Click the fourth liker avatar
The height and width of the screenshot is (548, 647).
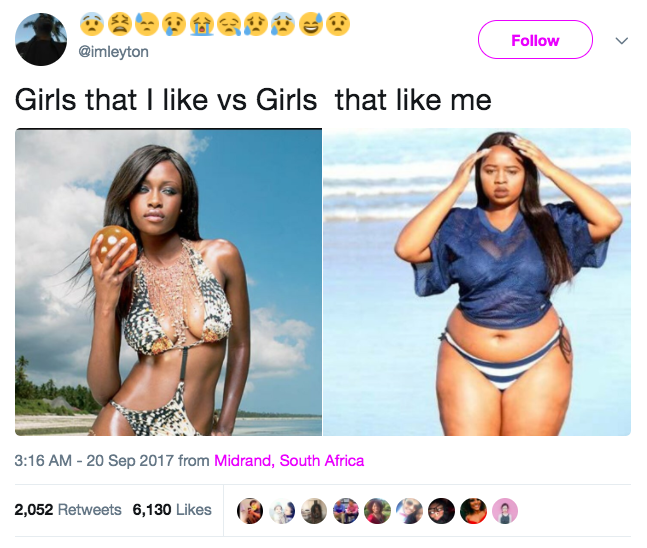[346, 511]
